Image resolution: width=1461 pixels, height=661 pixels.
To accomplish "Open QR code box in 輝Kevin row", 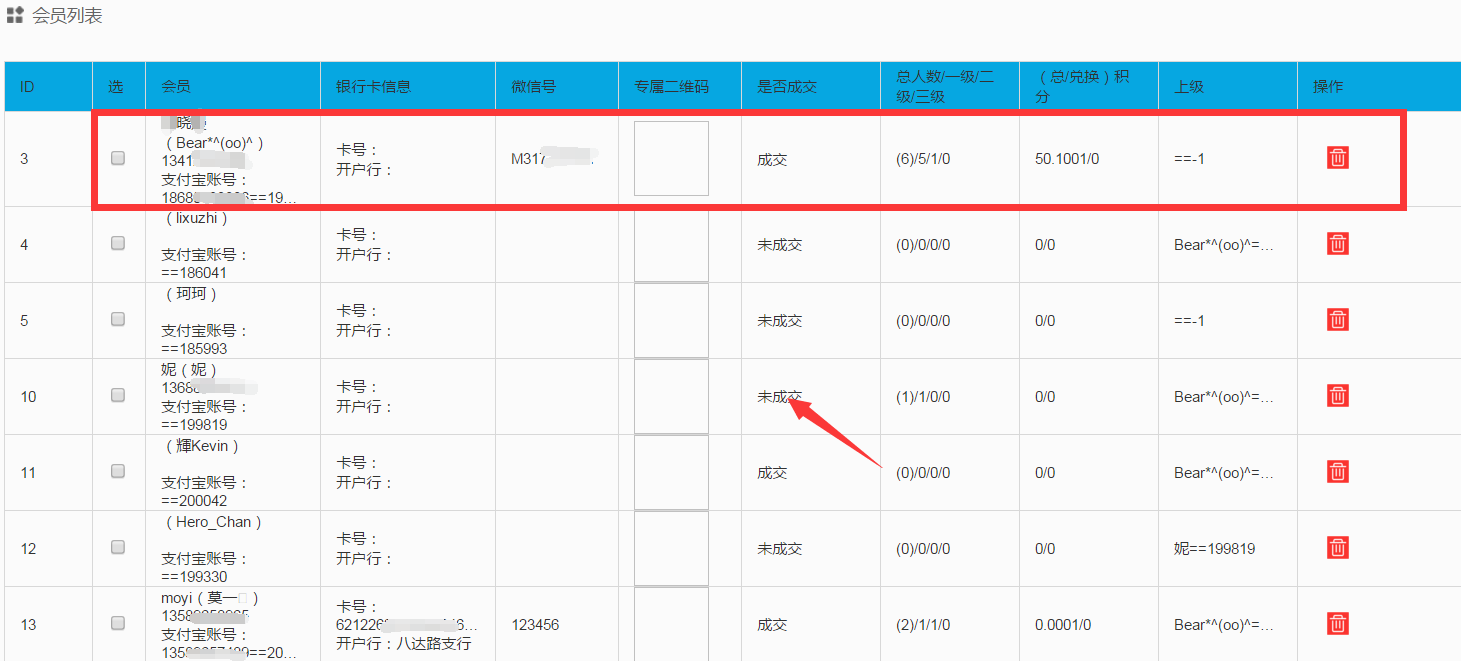I will [671, 472].
